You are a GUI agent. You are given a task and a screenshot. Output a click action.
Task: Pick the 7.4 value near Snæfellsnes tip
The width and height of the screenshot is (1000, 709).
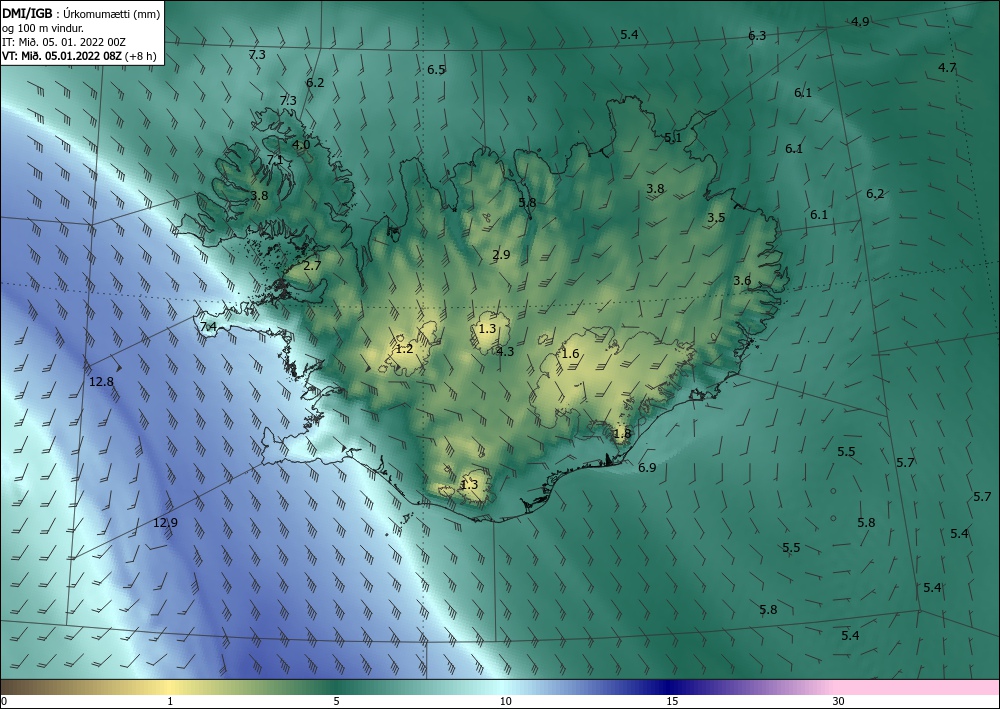(208, 327)
